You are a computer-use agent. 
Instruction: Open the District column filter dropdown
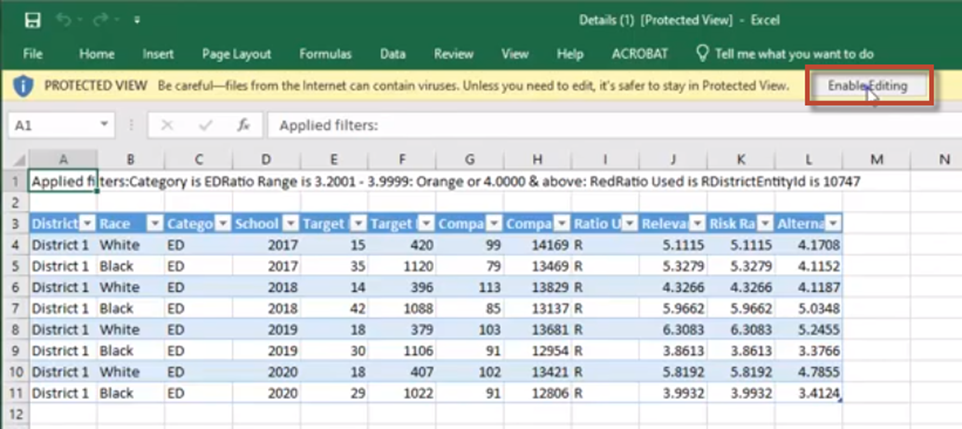click(87, 223)
